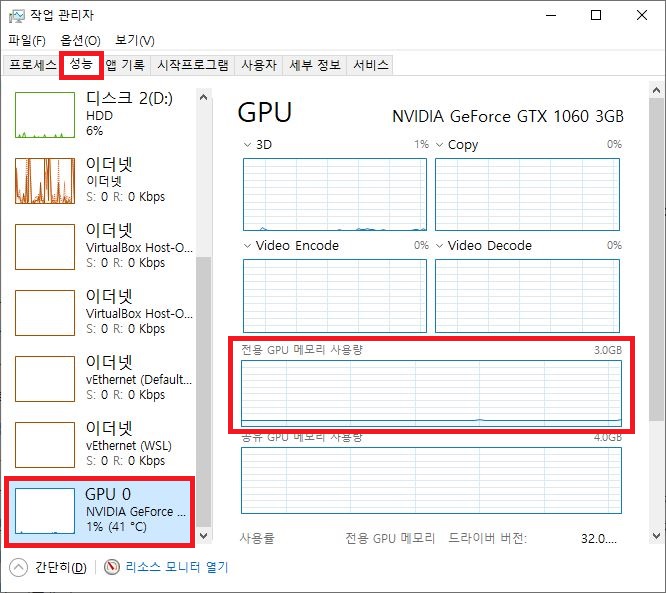Click the 3.0GB memory limit value
The height and width of the screenshot is (593, 666).
(607, 350)
